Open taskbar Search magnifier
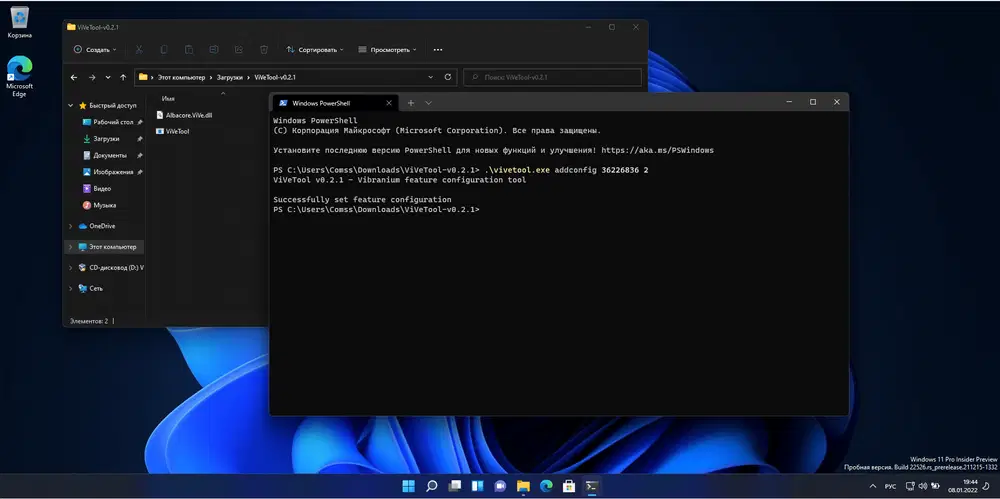 432,486
